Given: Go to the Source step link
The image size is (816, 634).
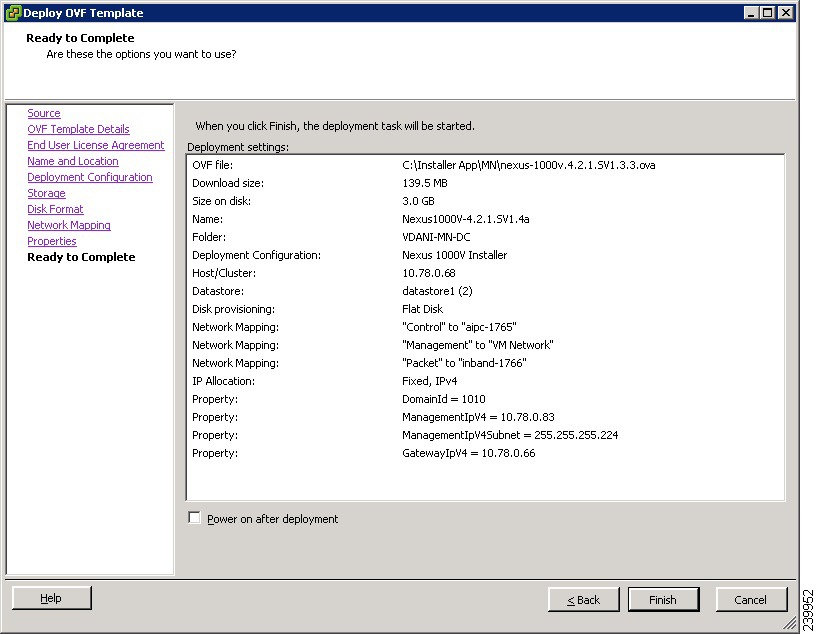Looking at the screenshot, I should click(44, 113).
